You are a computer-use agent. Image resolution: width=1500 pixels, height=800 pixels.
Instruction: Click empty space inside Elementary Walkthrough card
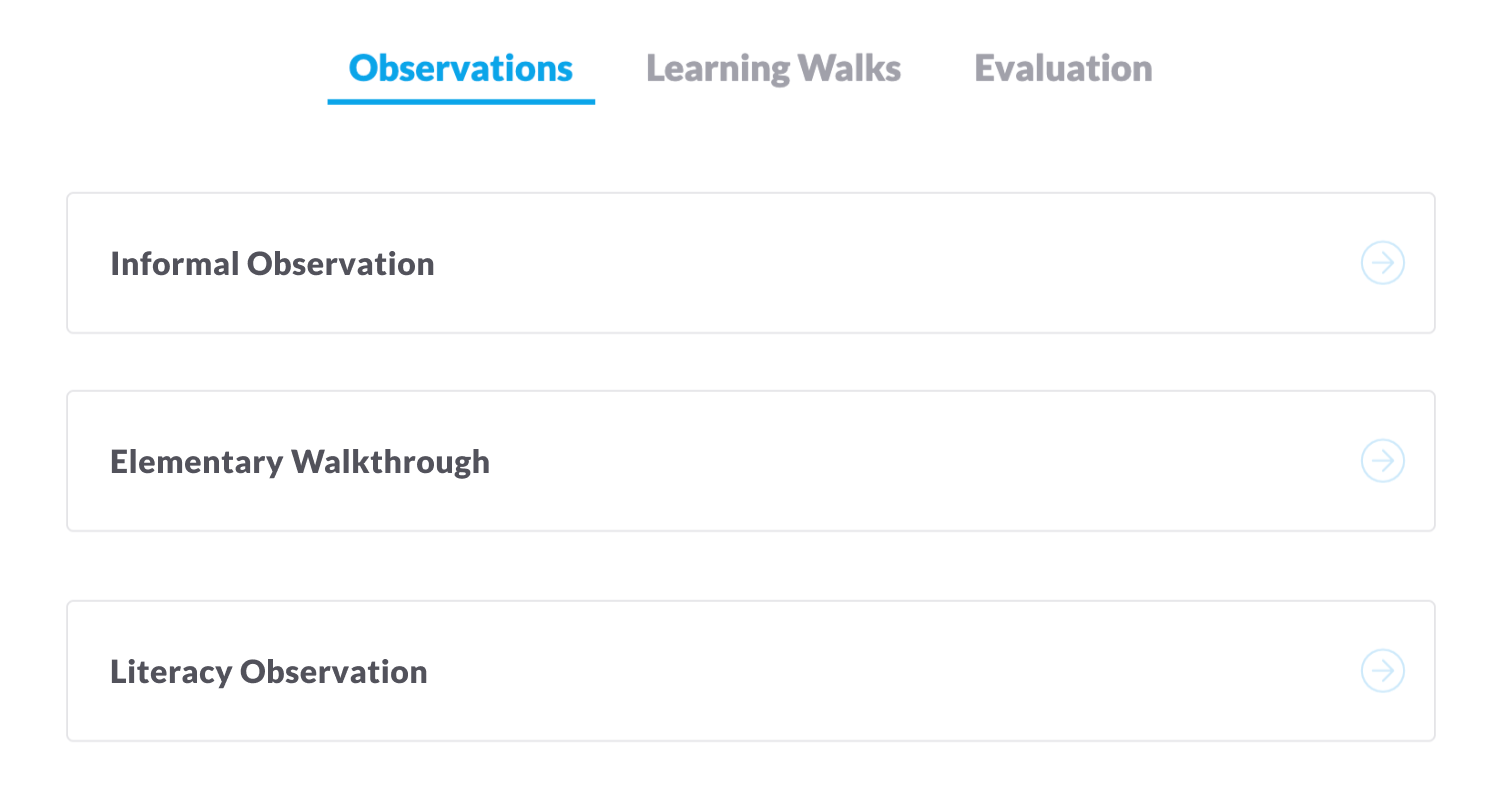pyautogui.click(x=900, y=461)
